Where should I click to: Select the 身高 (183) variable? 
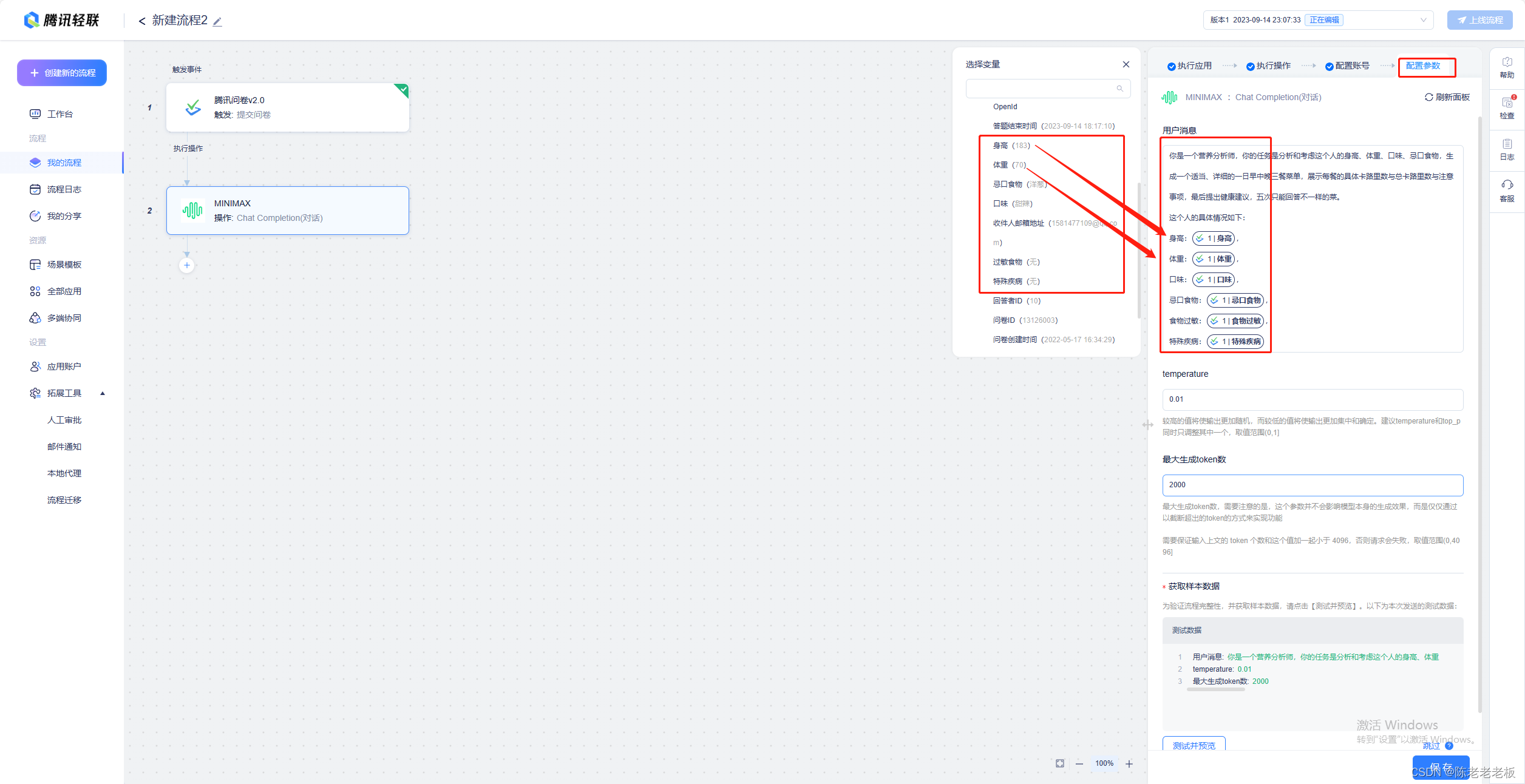coord(1011,146)
